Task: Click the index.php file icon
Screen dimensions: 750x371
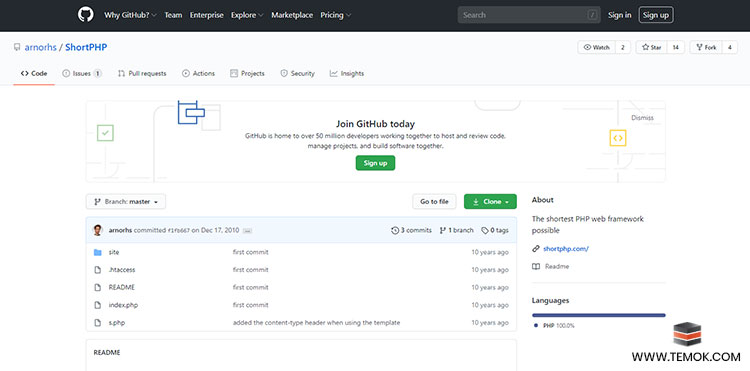Action: point(98,305)
